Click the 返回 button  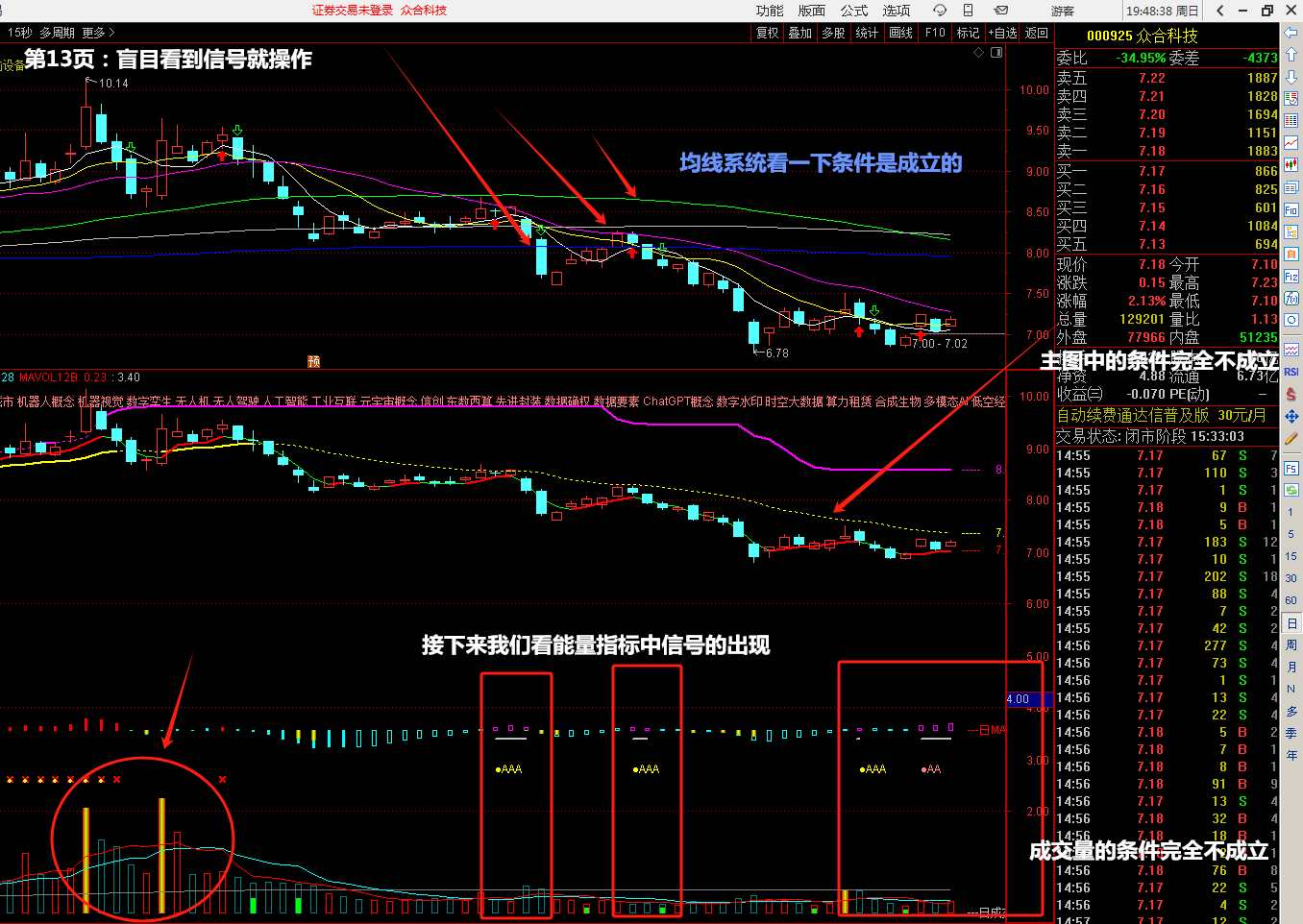(x=1037, y=33)
